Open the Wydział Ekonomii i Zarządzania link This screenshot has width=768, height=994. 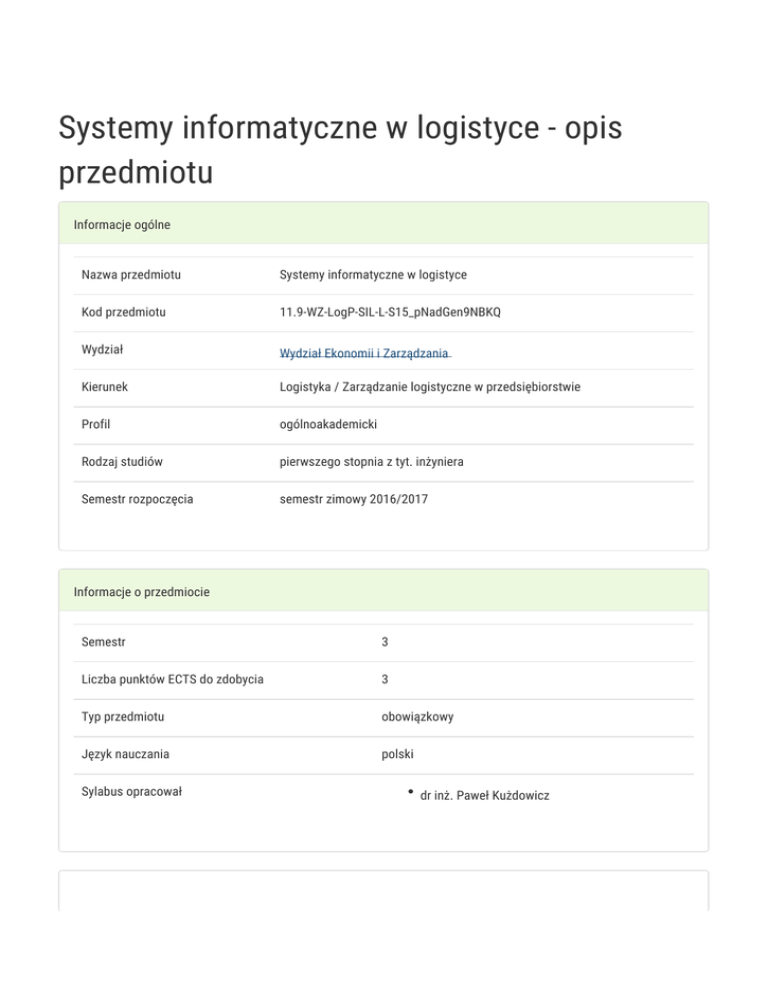click(x=365, y=353)
